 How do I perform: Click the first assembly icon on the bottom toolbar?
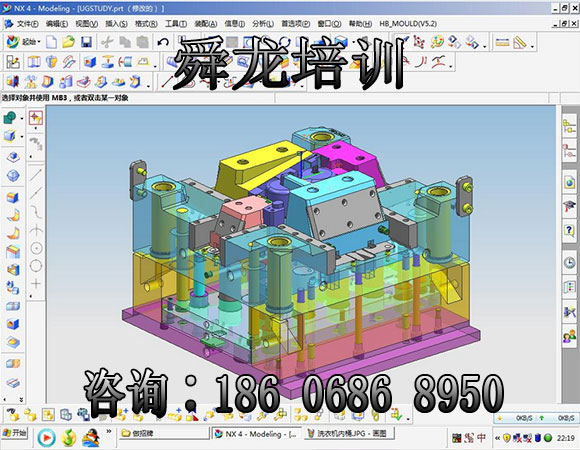[13, 415]
